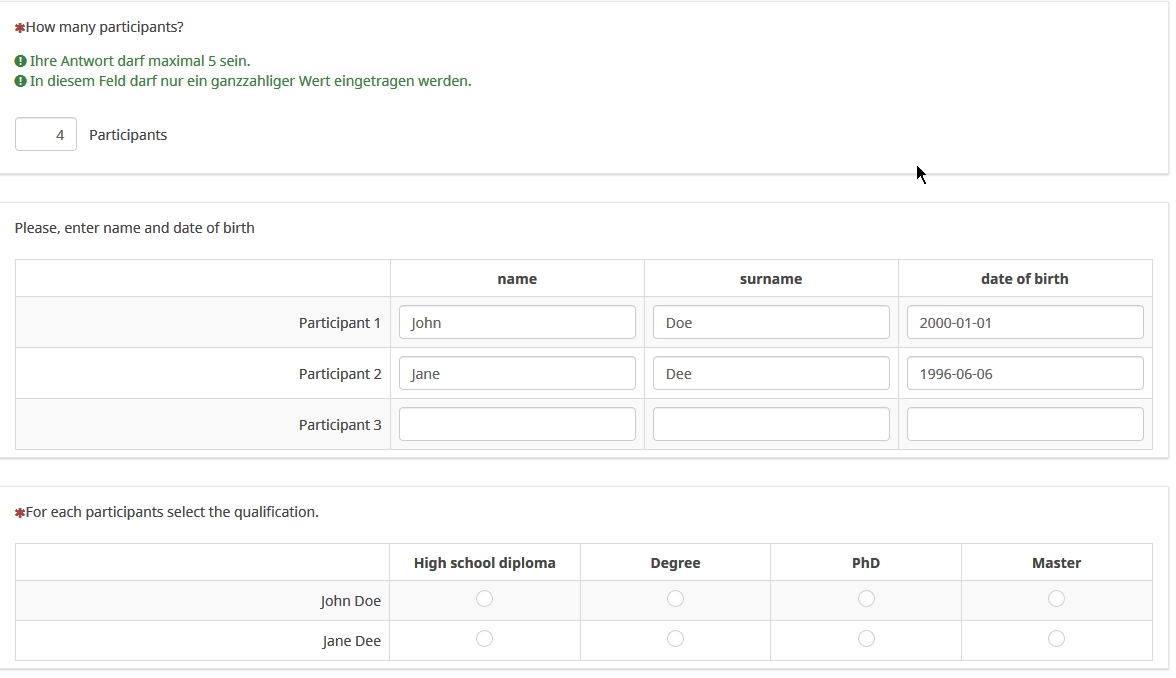Click the Participants number input field
Image resolution: width=1176 pixels, height=678 pixels.
pos(46,135)
